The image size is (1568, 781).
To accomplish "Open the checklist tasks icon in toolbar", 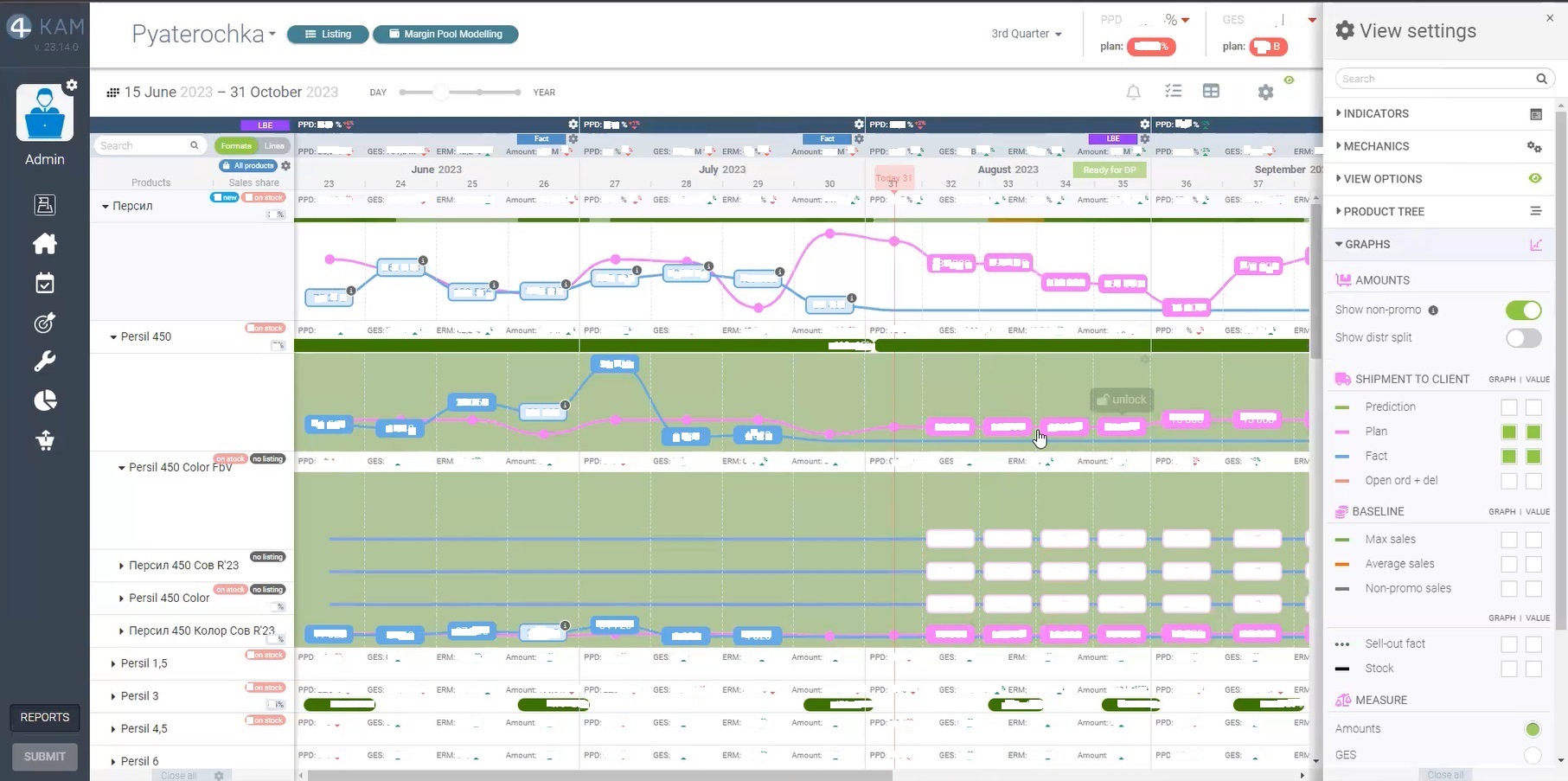I will (1173, 92).
